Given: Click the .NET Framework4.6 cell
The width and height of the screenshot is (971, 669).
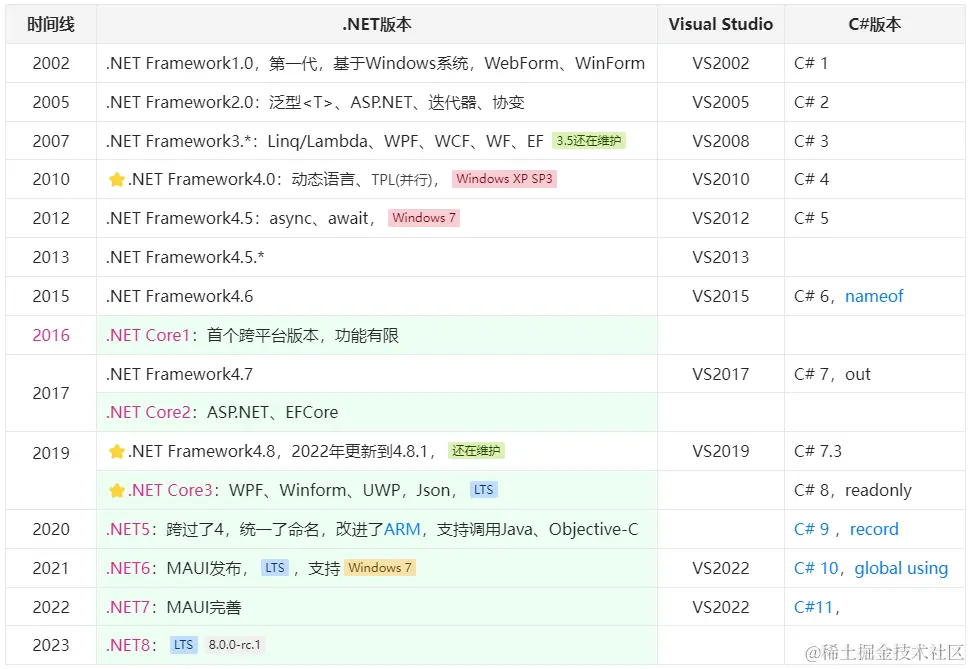Looking at the screenshot, I should tap(377, 296).
